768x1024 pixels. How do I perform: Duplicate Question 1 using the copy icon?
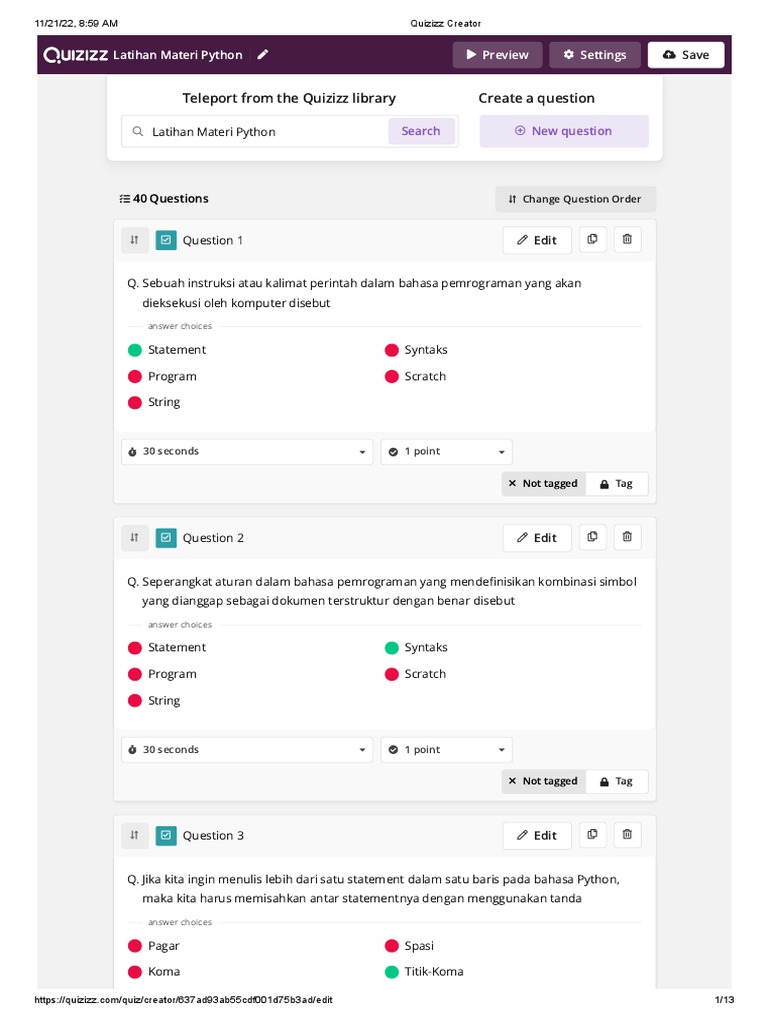[x=592, y=240]
